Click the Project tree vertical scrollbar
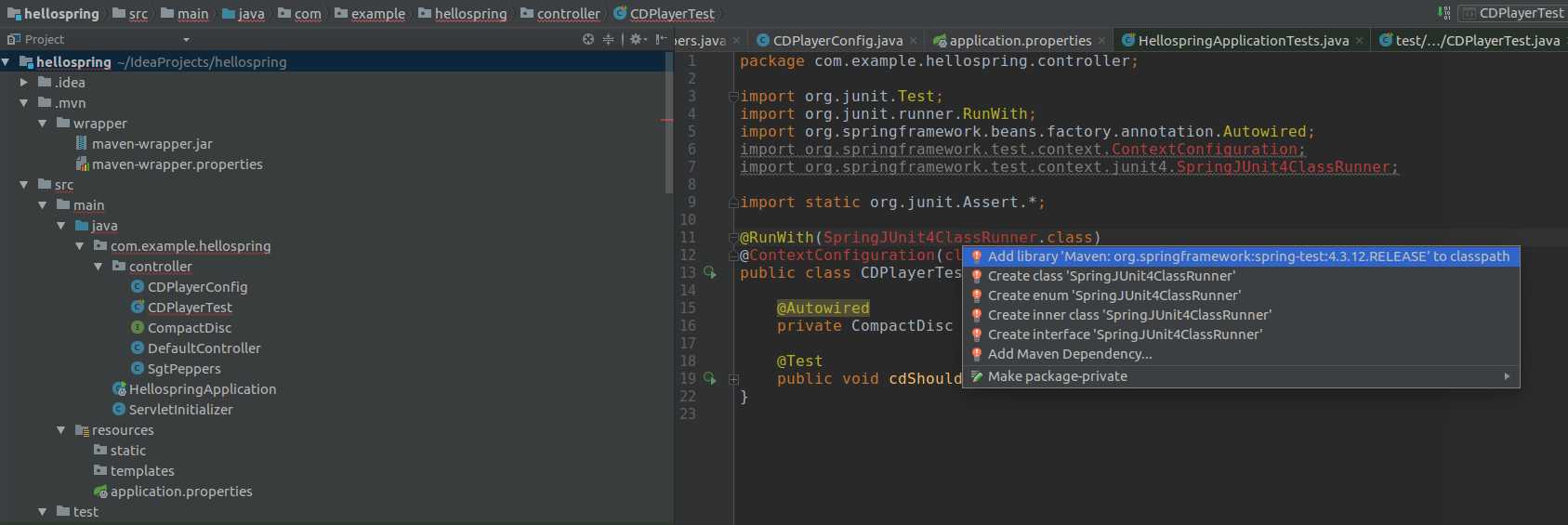 coord(669,123)
